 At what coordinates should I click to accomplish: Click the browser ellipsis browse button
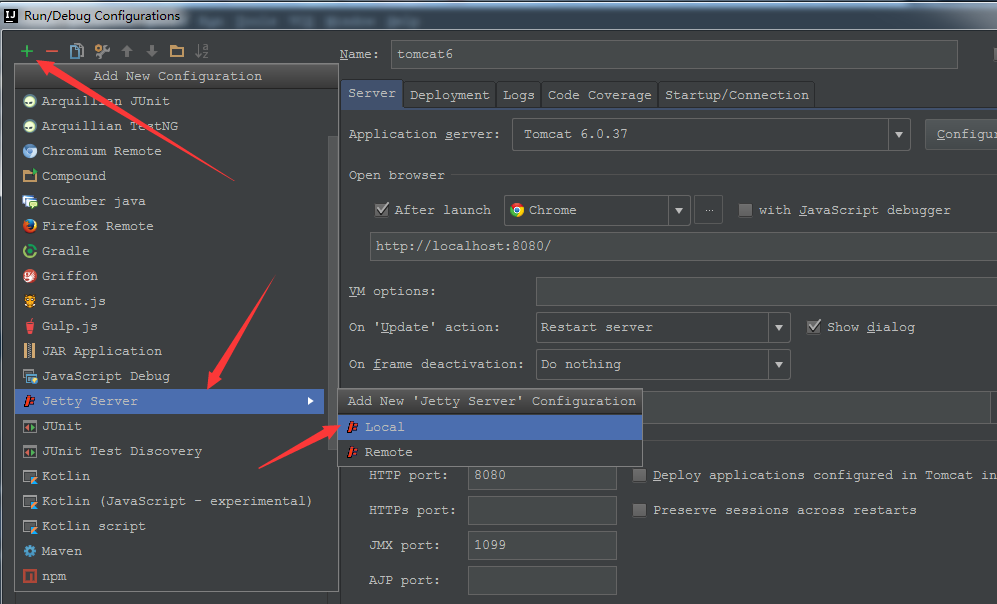[x=708, y=210]
